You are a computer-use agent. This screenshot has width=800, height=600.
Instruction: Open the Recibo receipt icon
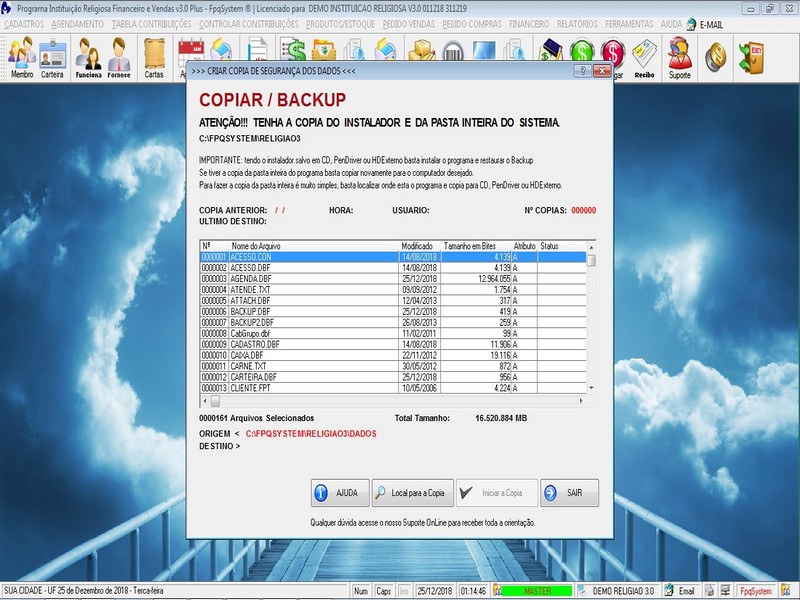point(644,58)
